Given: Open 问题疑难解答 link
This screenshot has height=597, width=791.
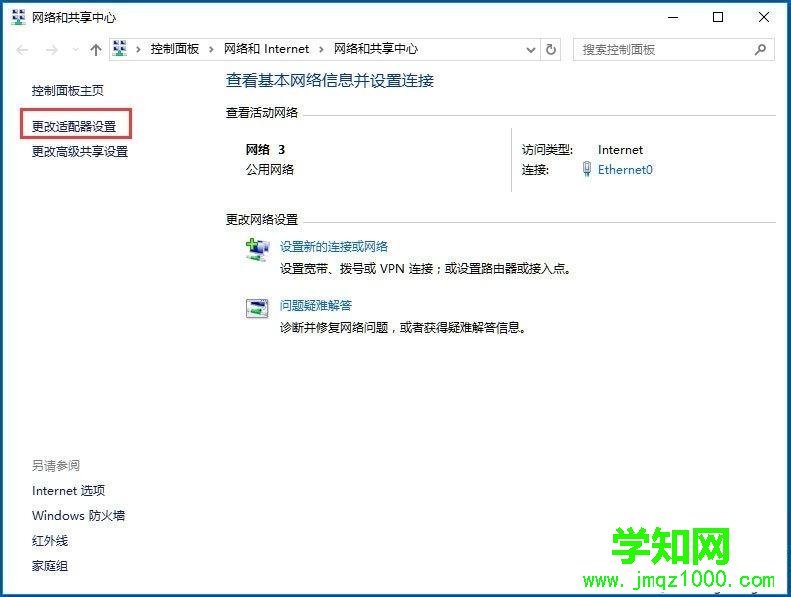Looking at the screenshot, I should click(x=316, y=305).
